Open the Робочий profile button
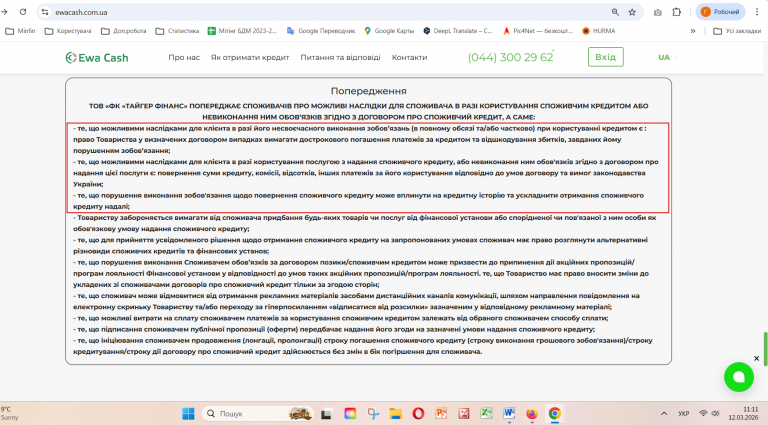The image size is (768, 425). tap(720, 12)
